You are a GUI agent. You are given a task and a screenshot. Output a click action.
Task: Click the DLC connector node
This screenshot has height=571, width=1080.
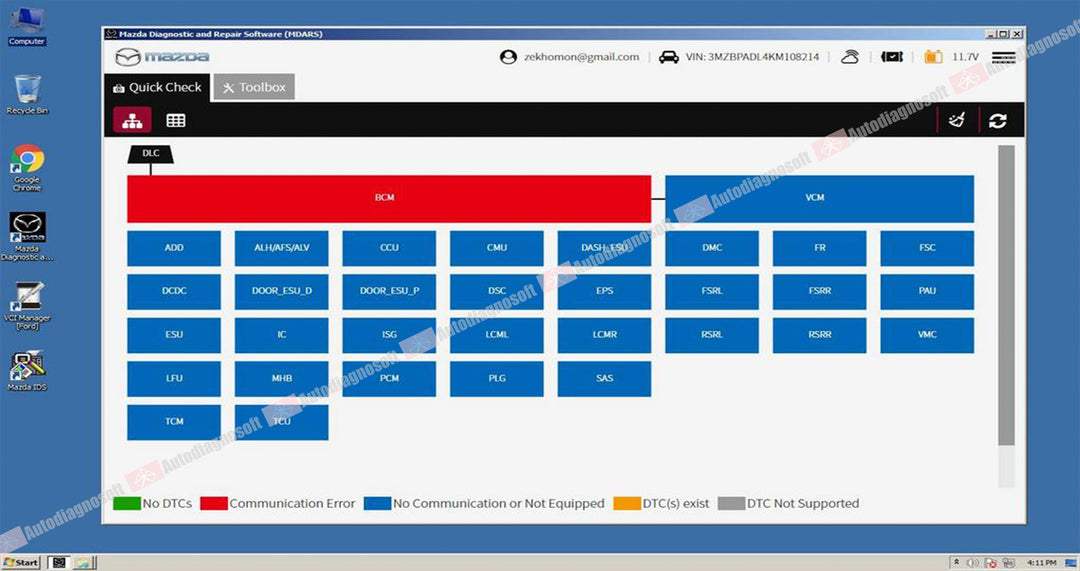click(150, 154)
